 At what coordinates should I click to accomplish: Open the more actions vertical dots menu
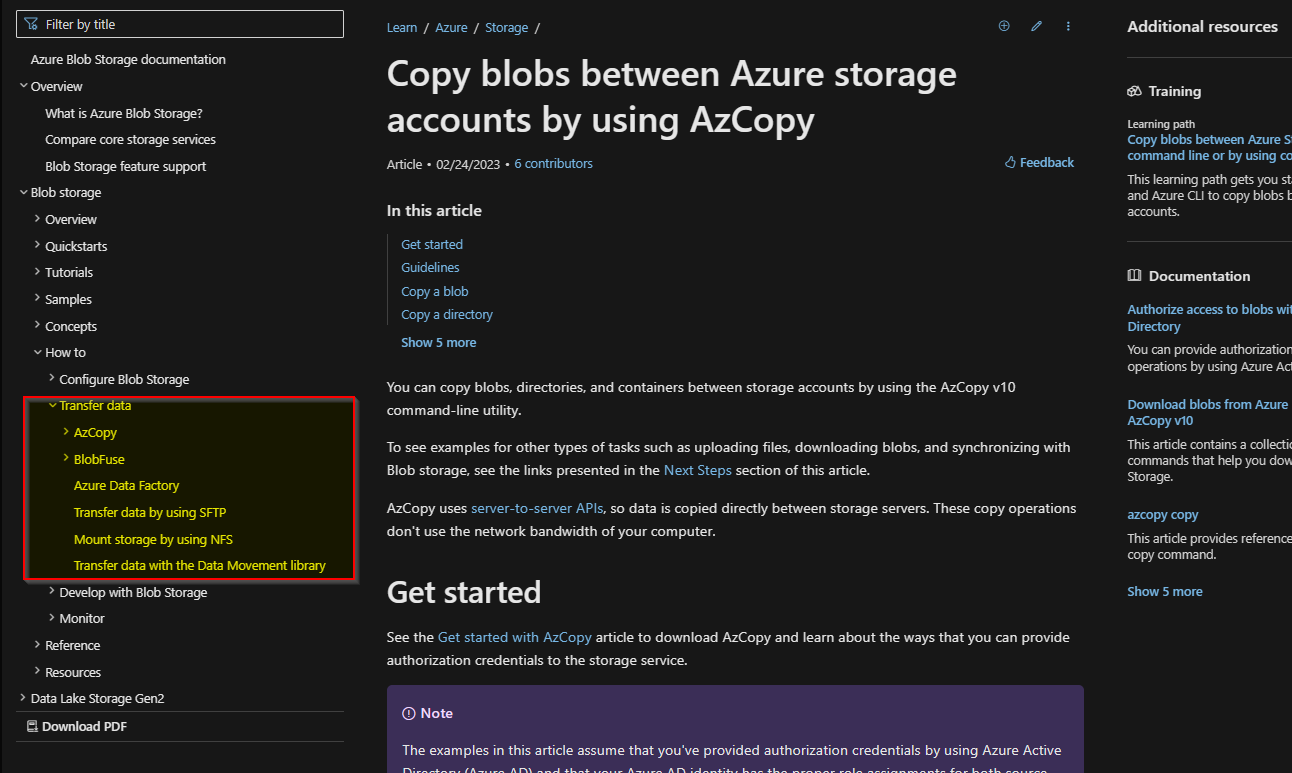pos(1068,26)
